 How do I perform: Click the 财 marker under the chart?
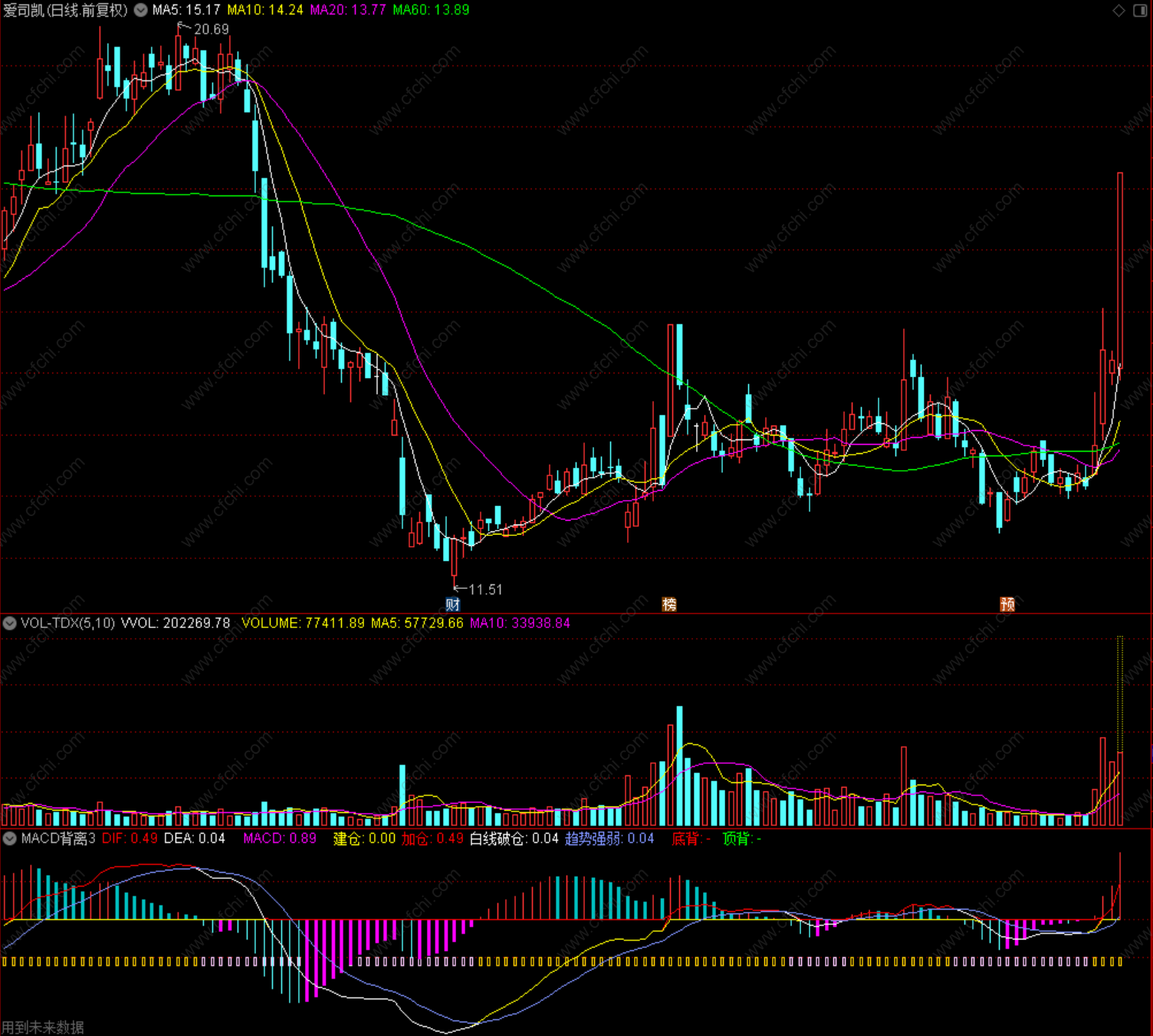(453, 604)
